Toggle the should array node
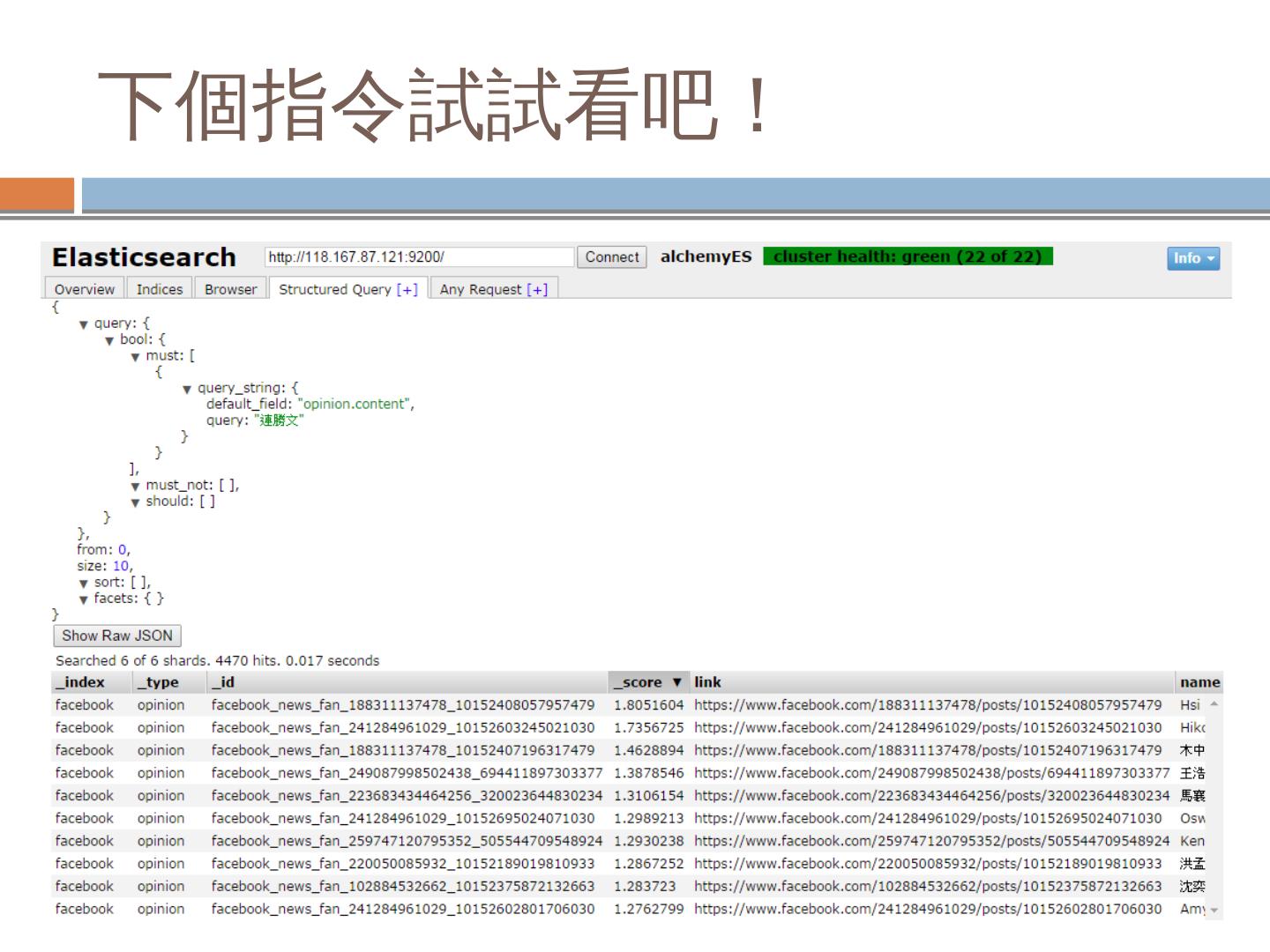Screen dimensions: 1270x952 point(135,502)
